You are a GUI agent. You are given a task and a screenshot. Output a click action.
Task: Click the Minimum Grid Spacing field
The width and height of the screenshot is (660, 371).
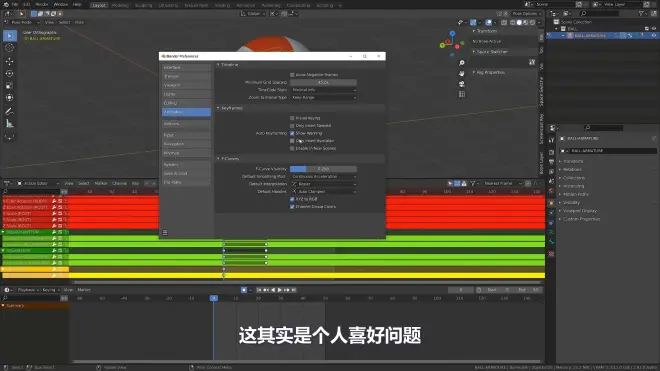[323, 82]
